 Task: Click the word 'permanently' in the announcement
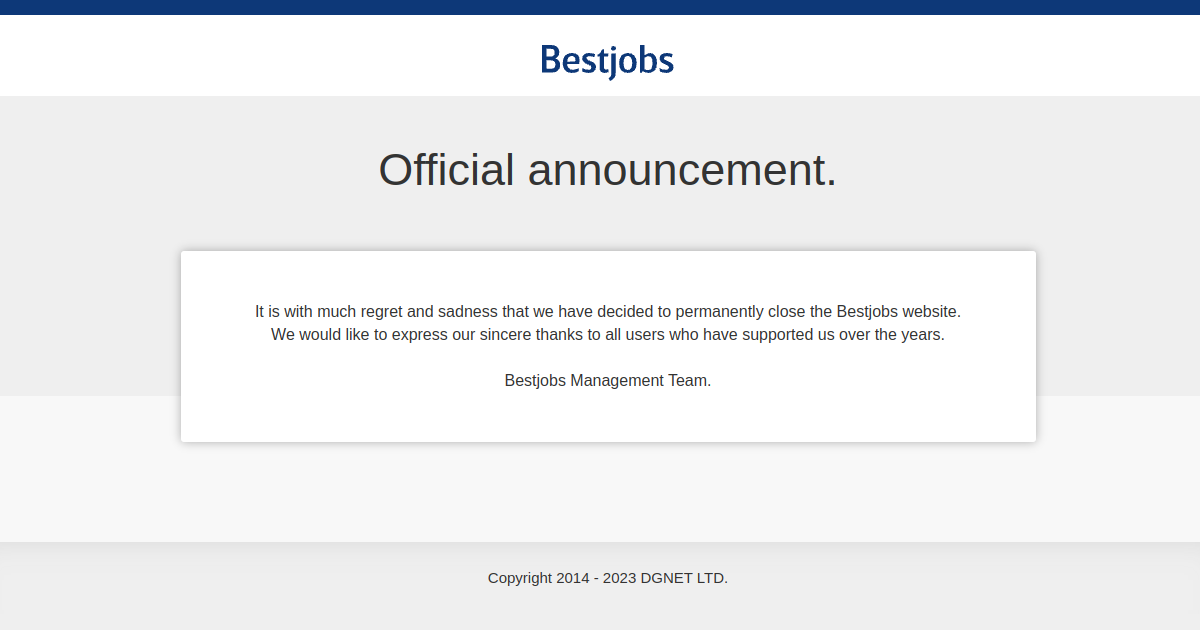click(719, 311)
